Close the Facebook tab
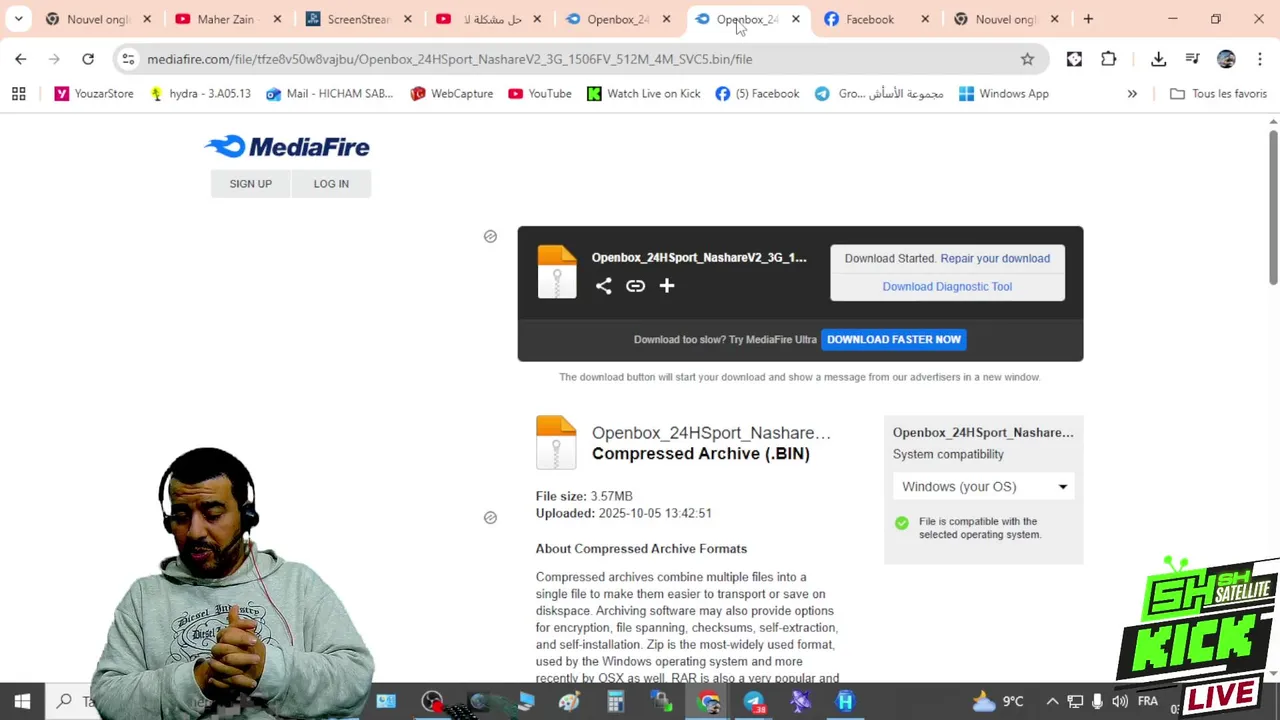The height and width of the screenshot is (720, 1280). pyautogui.click(x=925, y=19)
